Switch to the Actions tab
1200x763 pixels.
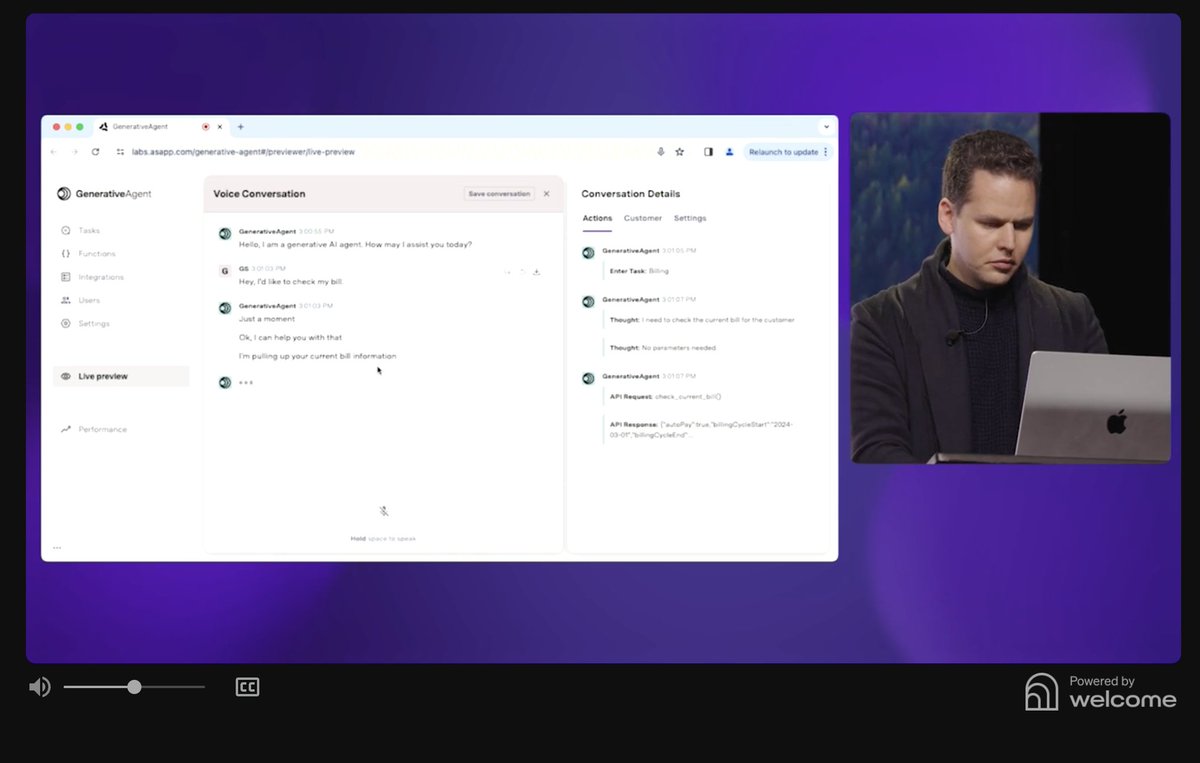[x=597, y=218]
